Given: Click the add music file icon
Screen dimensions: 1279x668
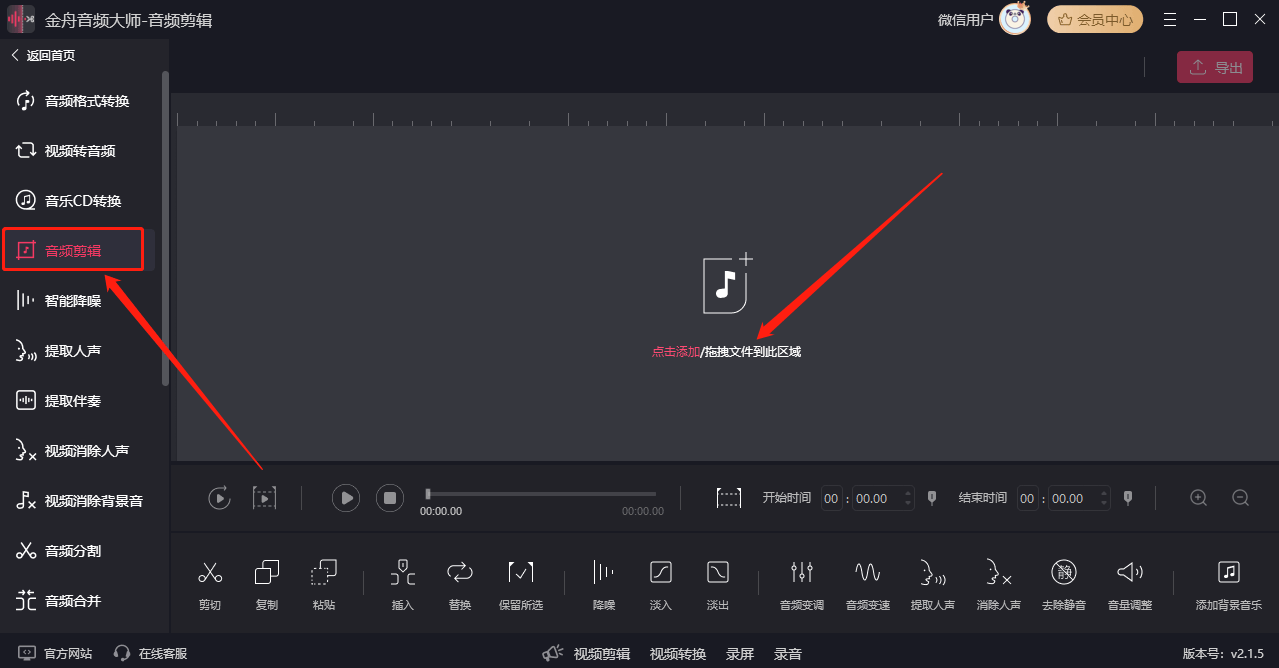Looking at the screenshot, I should coord(728,283).
